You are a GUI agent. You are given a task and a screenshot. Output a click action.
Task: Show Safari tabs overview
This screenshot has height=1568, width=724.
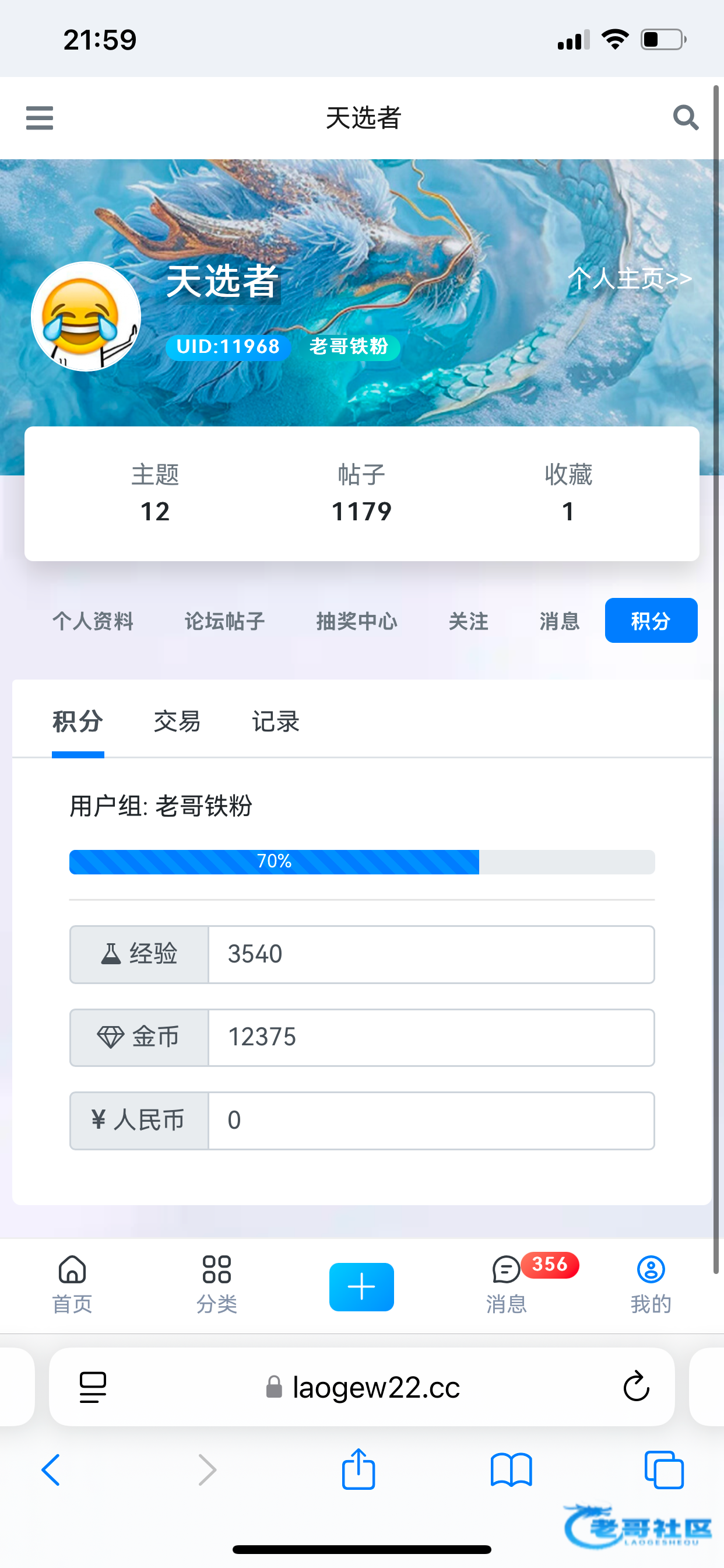tap(664, 1469)
